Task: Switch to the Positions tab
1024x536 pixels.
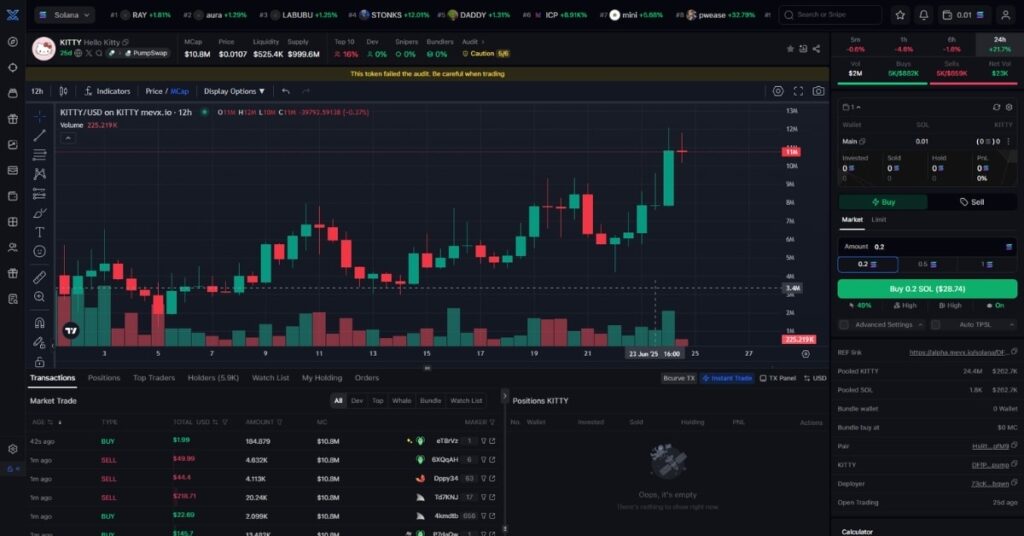Action: tap(104, 378)
